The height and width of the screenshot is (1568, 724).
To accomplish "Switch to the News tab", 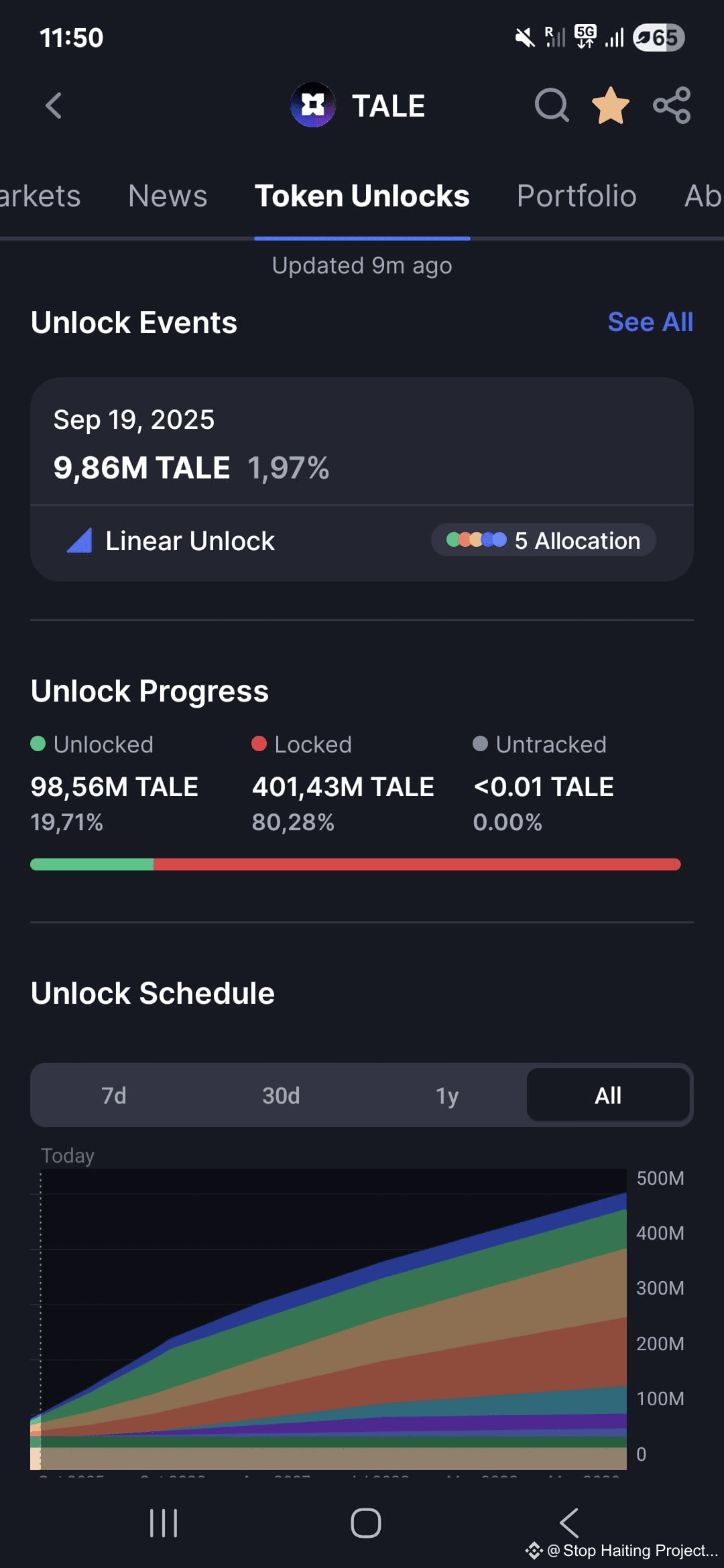I will pyautogui.click(x=168, y=196).
